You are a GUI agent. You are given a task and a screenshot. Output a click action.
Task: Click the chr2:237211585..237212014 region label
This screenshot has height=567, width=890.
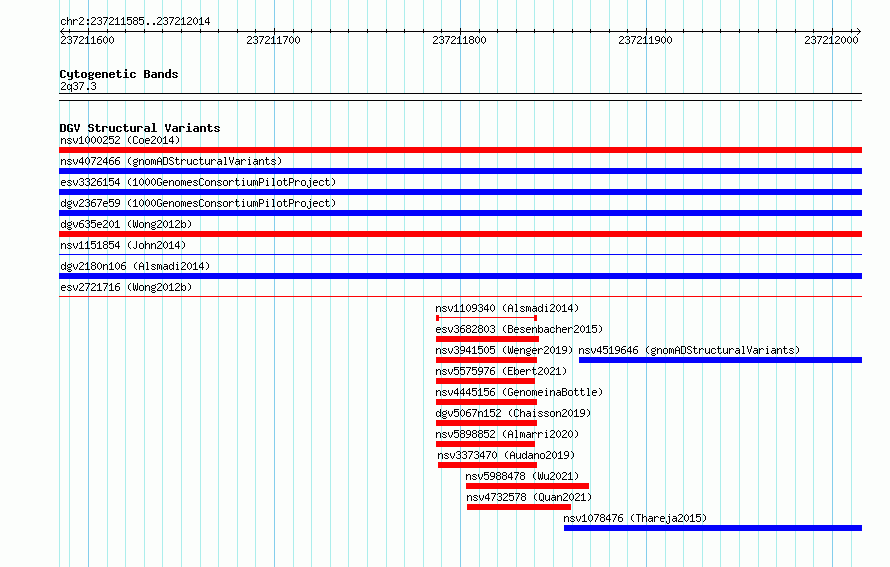point(135,21)
